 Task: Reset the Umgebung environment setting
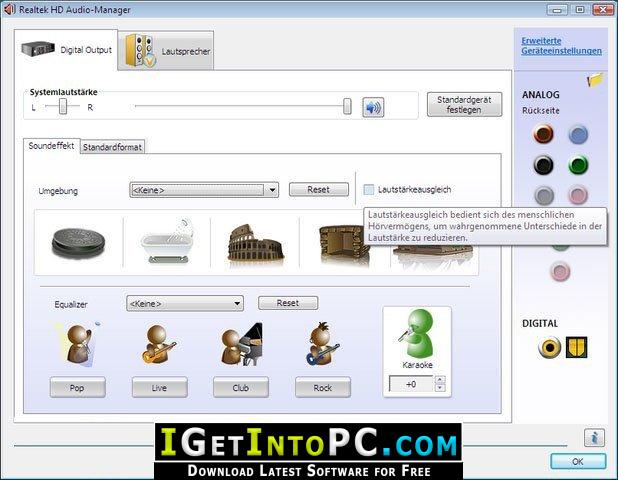click(318, 190)
